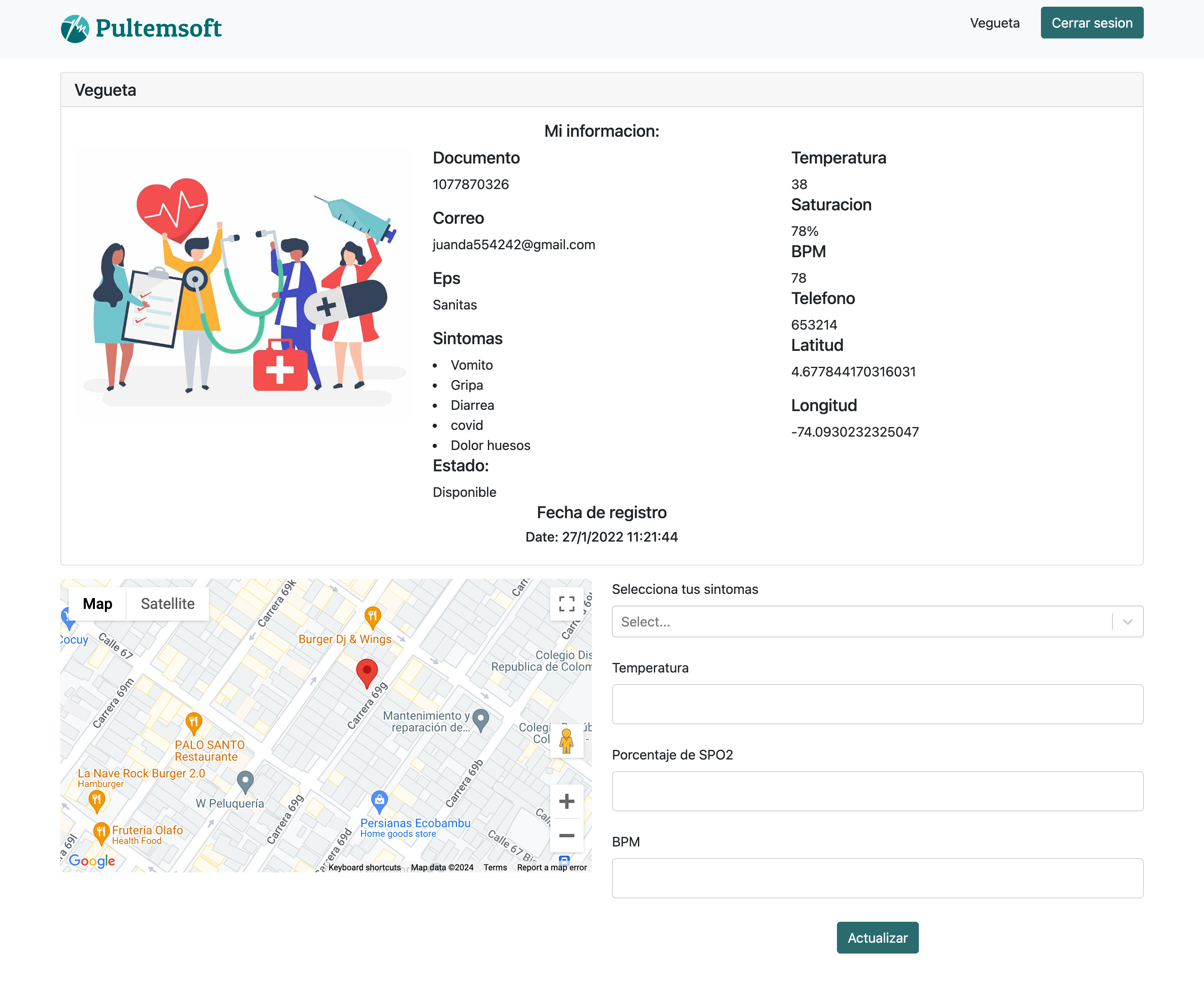Click the Diarrea symptom item

point(472,405)
